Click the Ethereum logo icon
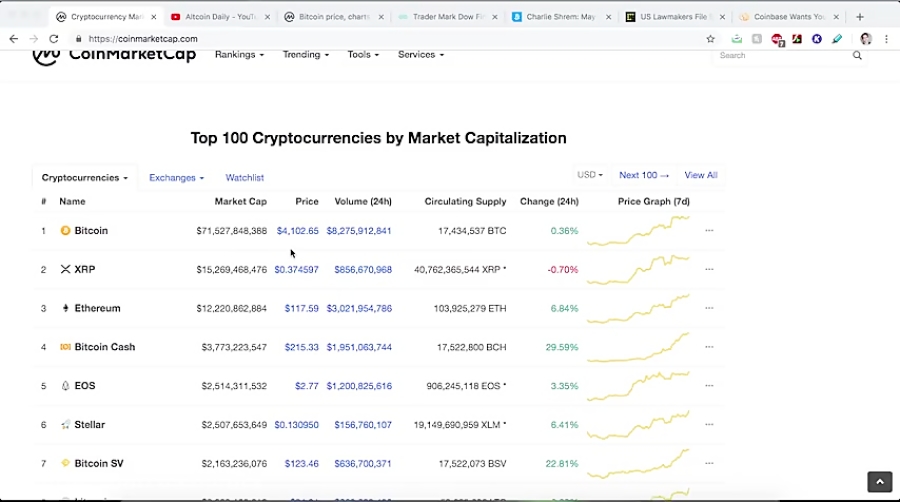 pos(65,308)
